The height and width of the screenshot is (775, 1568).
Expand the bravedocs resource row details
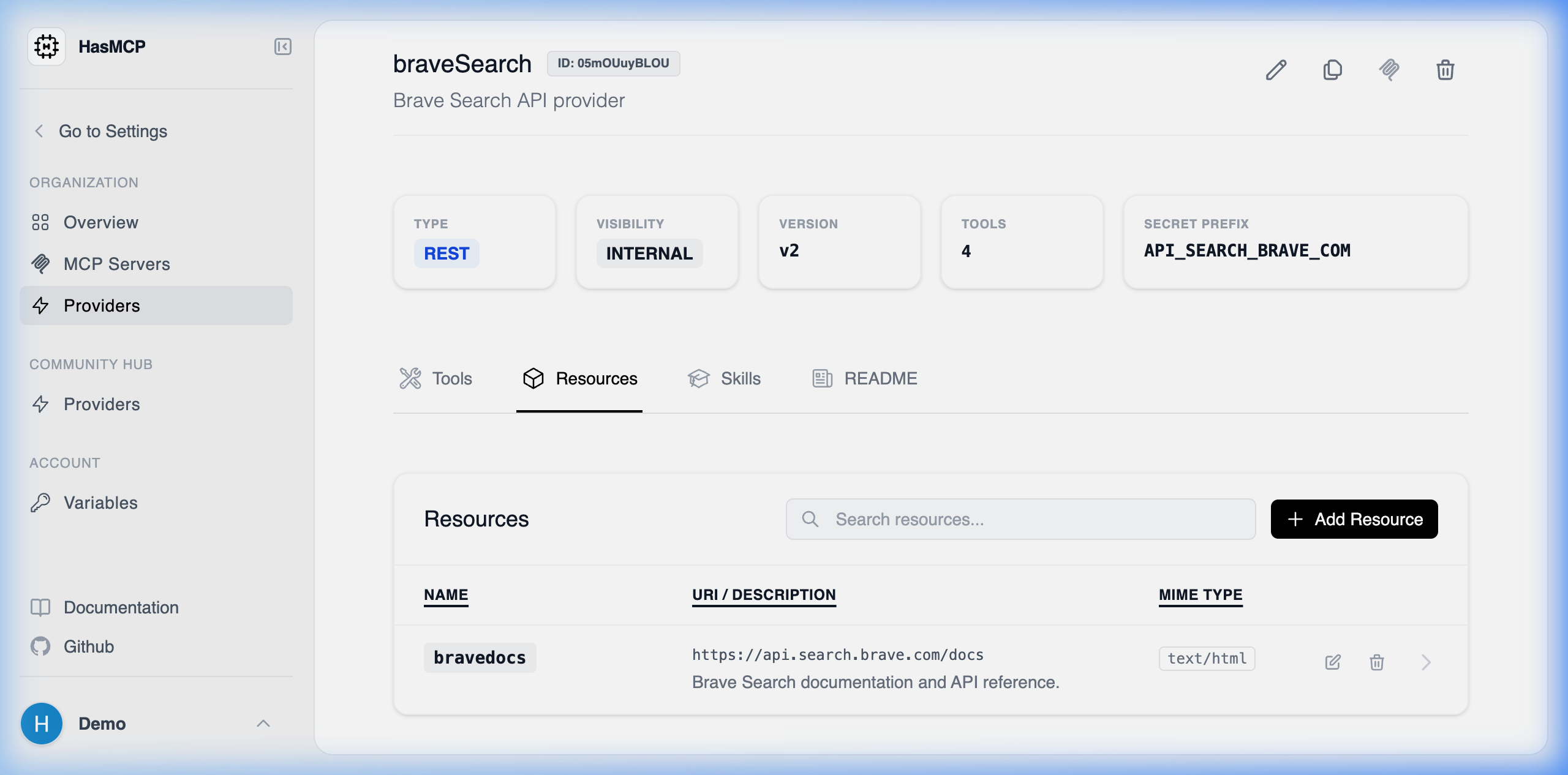[x=1426, y=663]
